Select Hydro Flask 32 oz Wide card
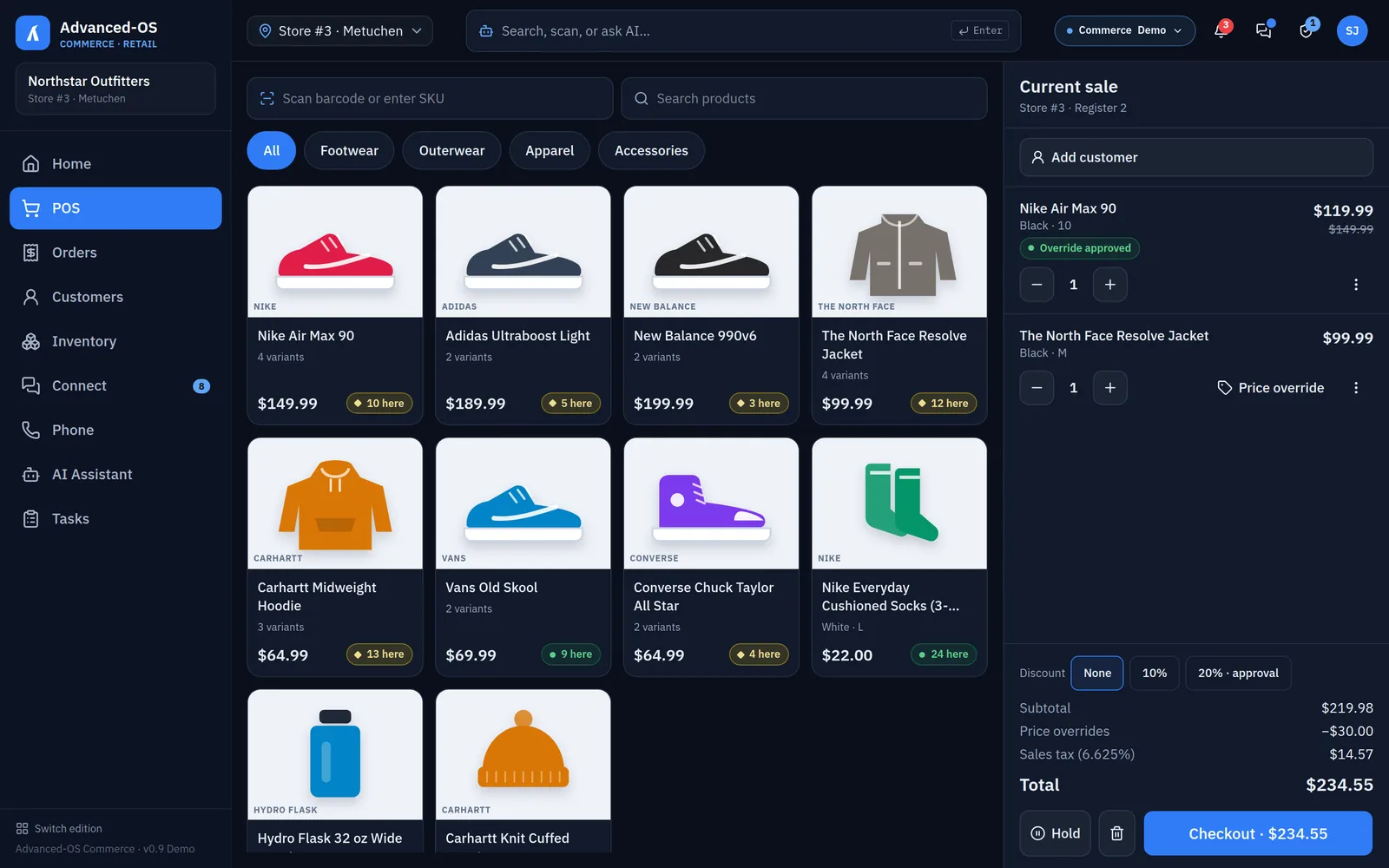 tap(335, 771)
